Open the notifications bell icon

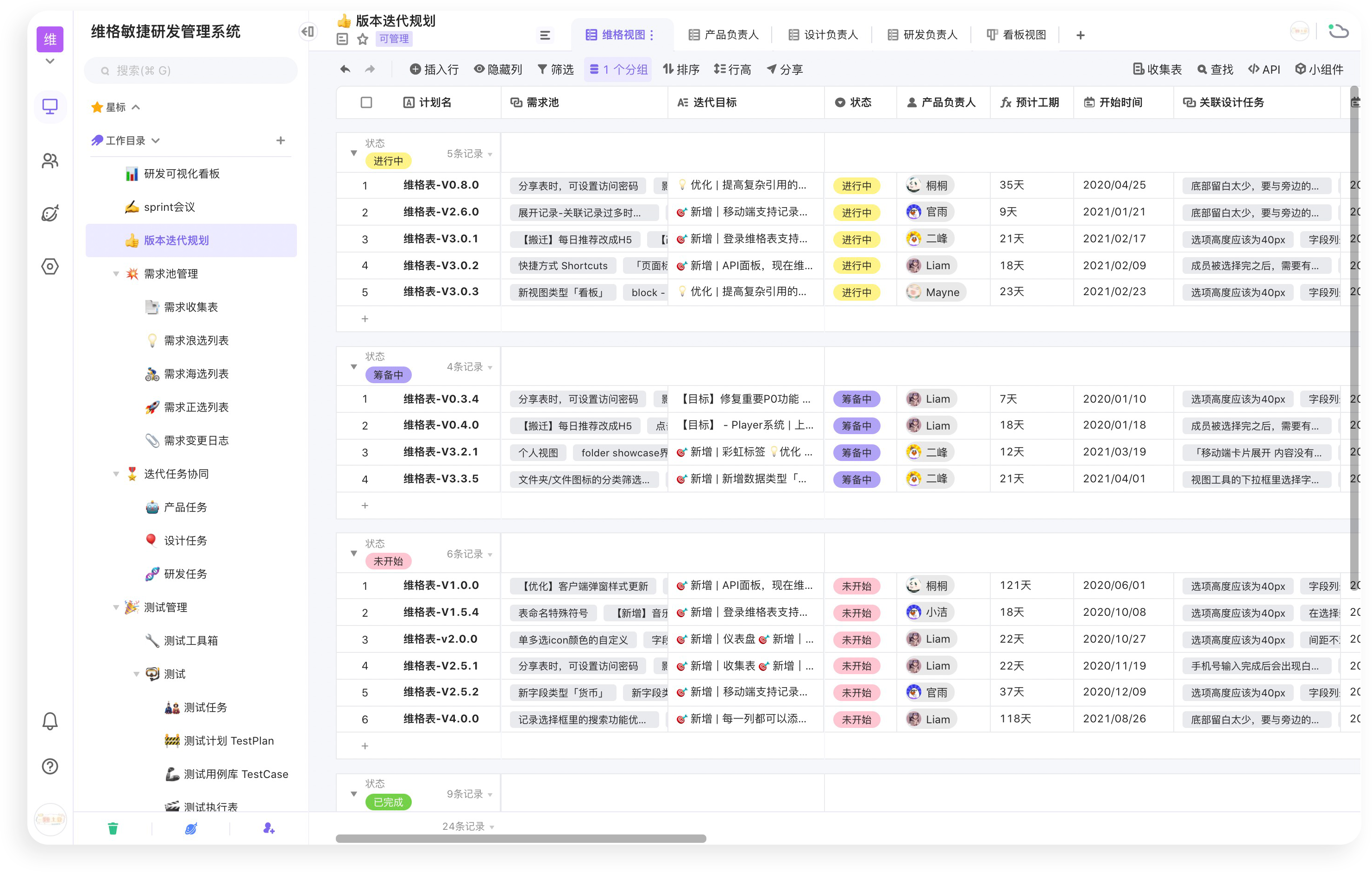tap(50, 721)
